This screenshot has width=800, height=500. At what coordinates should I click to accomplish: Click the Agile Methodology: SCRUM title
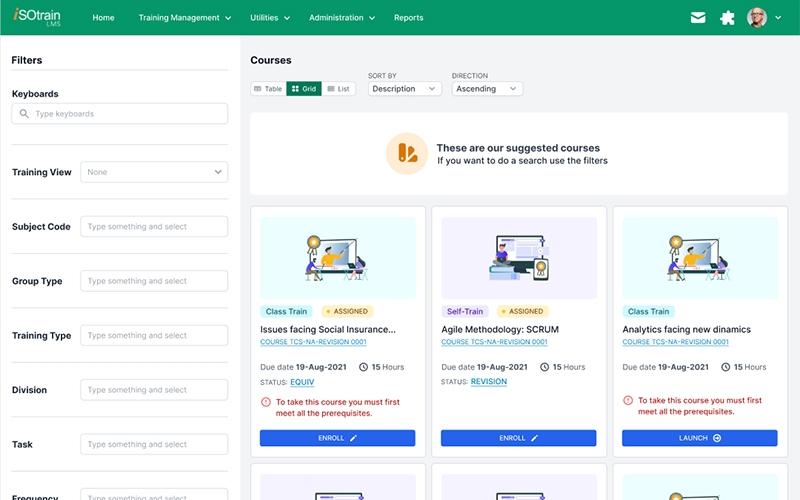500,330
